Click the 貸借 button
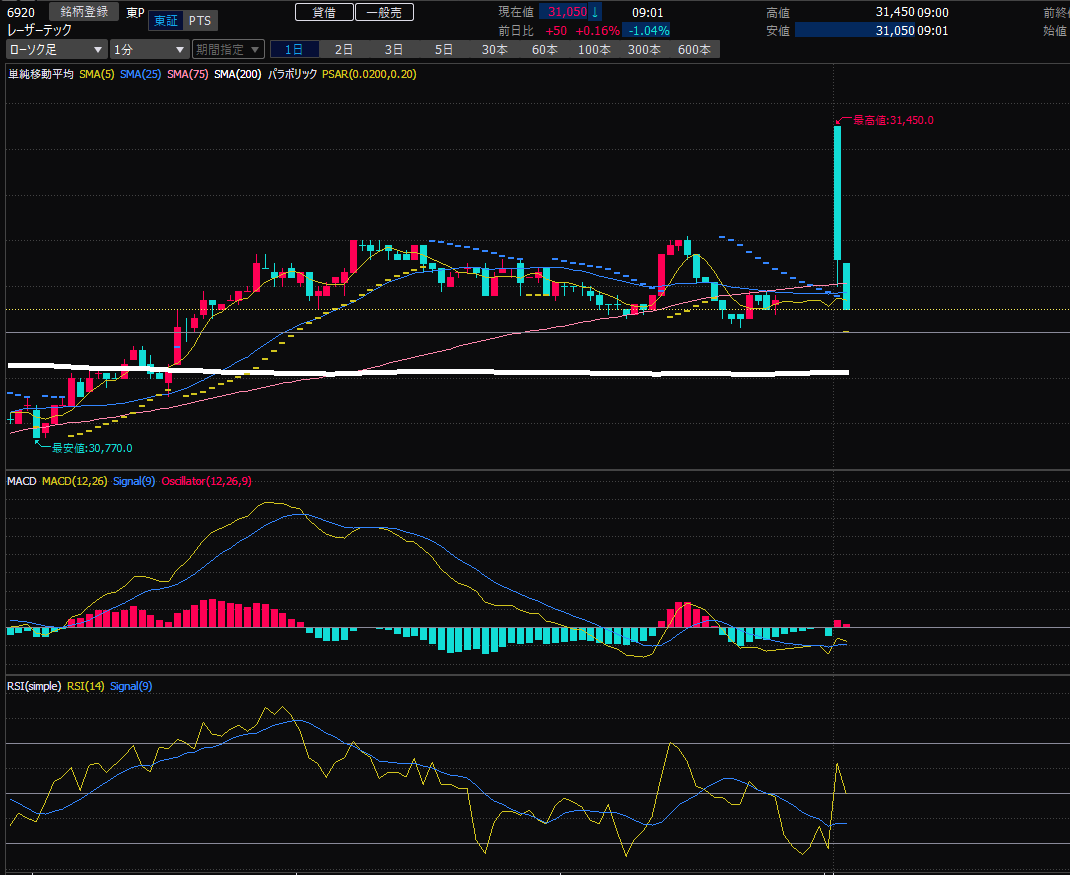 324,12
